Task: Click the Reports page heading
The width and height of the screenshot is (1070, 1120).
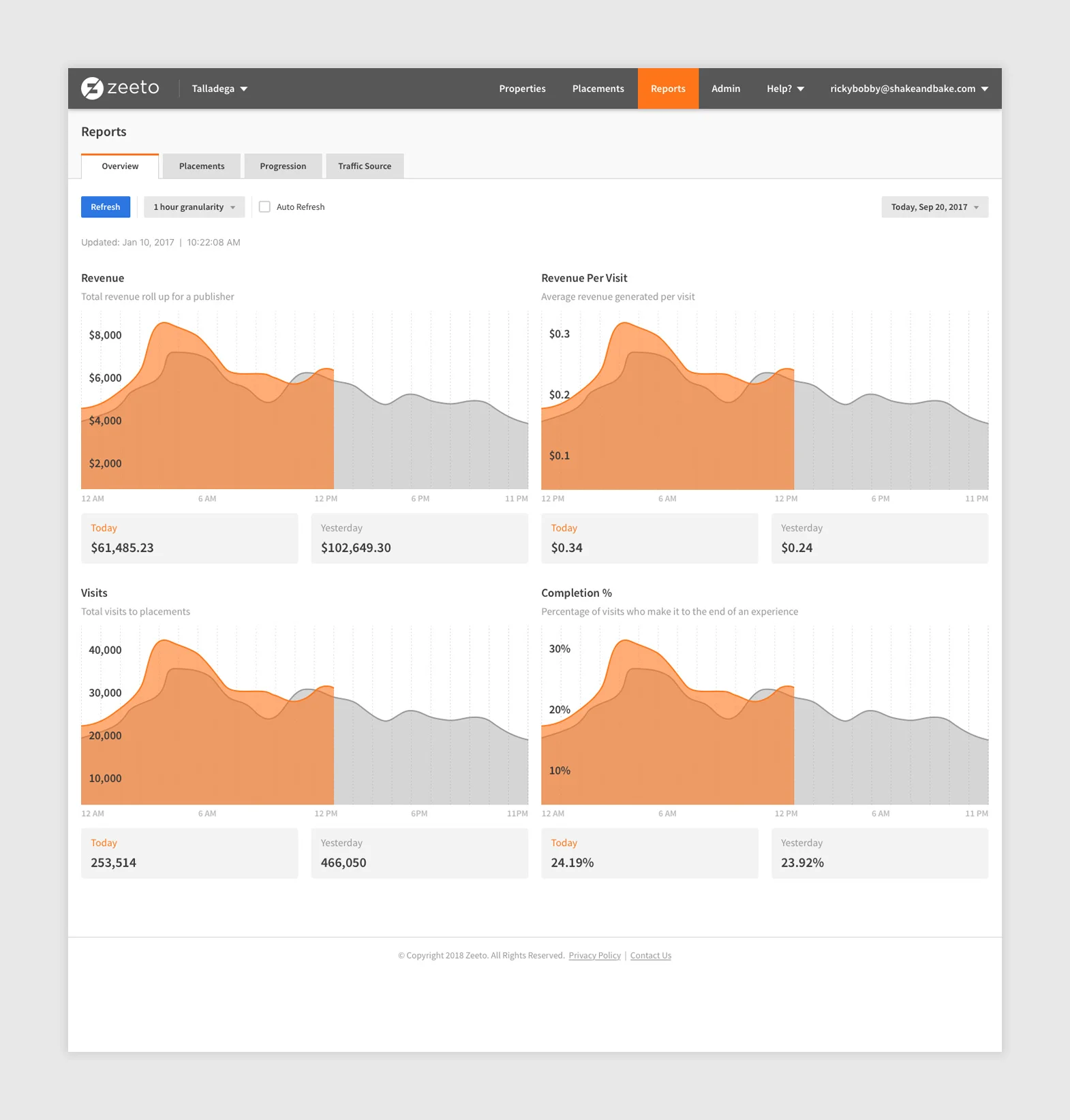Action: pyautogui.click(x=104, y=131)
